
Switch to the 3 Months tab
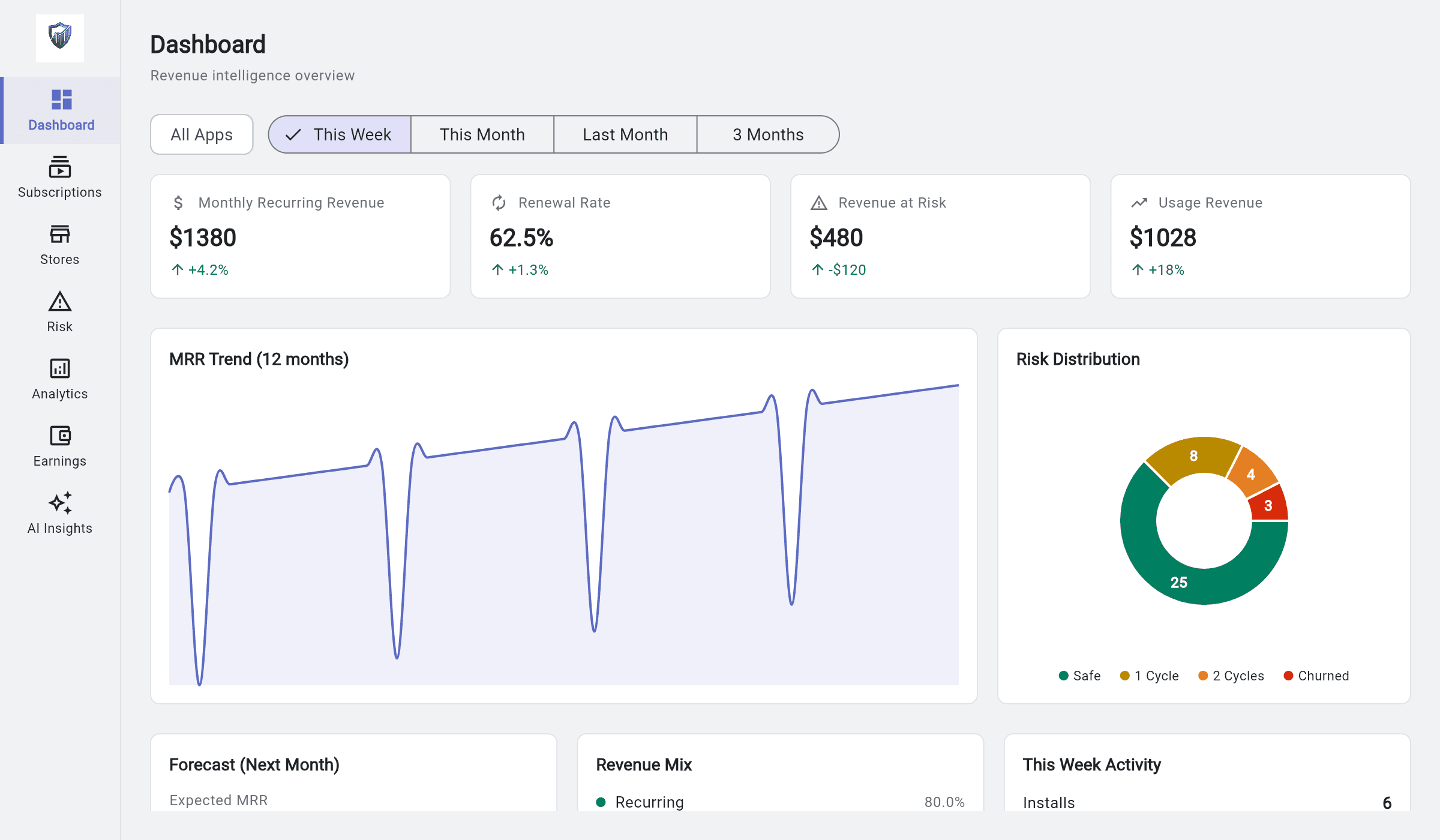pos(767,134)
